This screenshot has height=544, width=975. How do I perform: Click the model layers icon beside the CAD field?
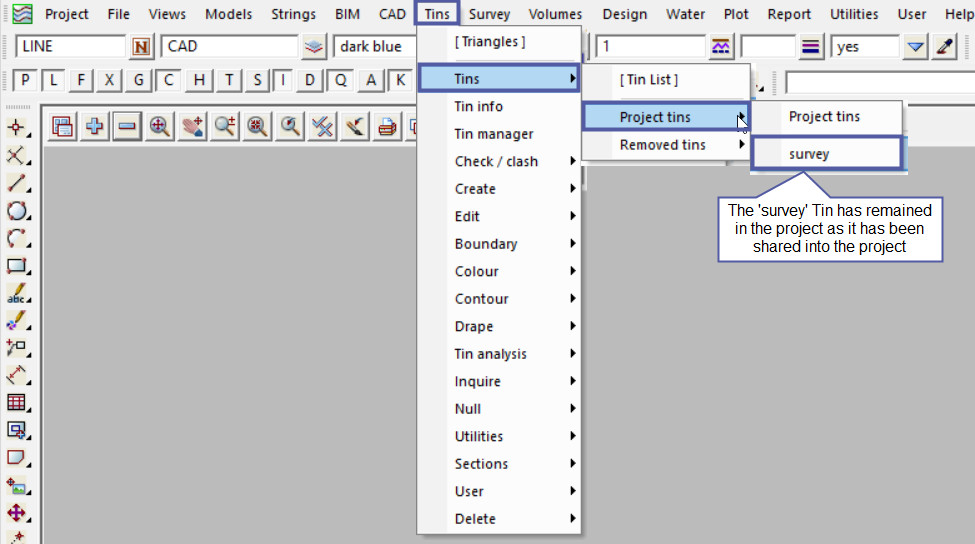315,47
